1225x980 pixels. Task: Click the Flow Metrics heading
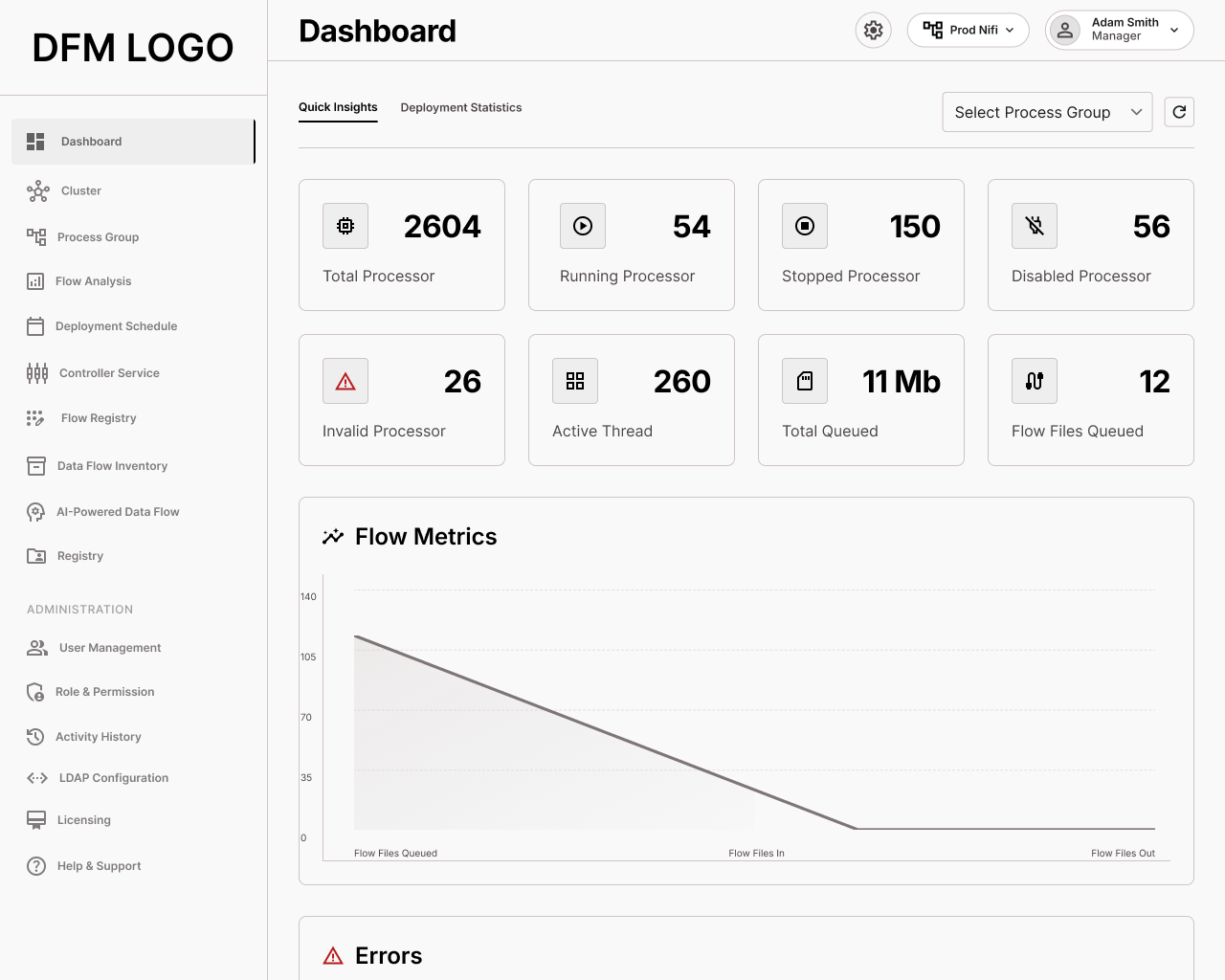(426, 537)
